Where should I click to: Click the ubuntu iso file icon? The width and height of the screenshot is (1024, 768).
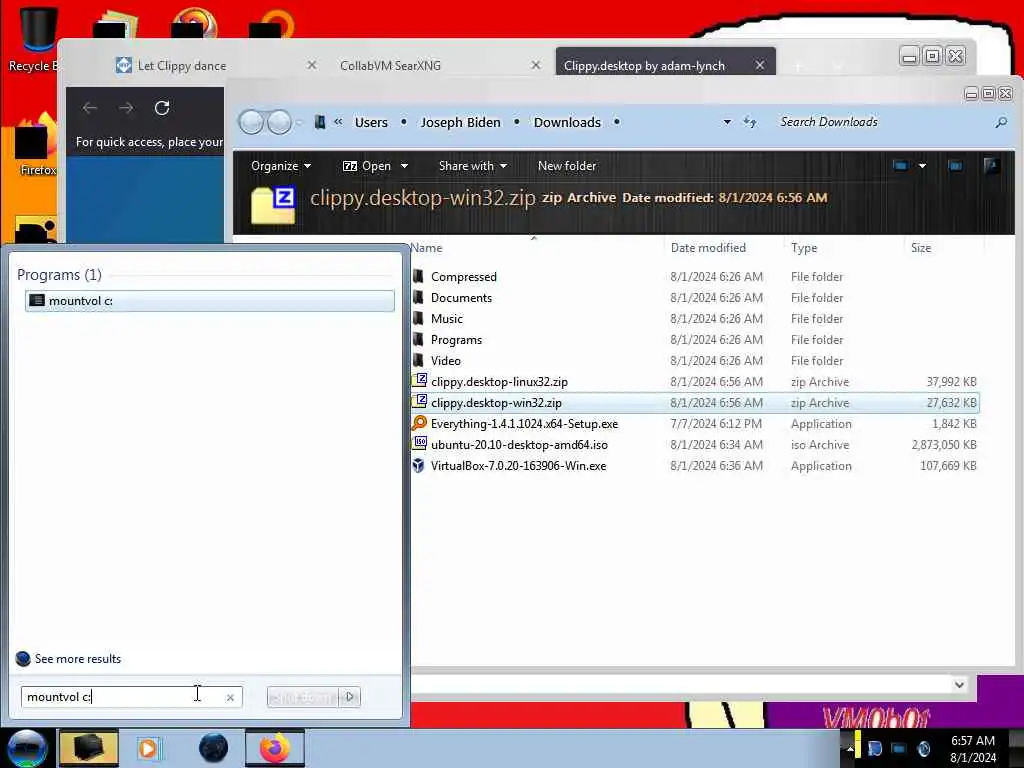(419, 444)
